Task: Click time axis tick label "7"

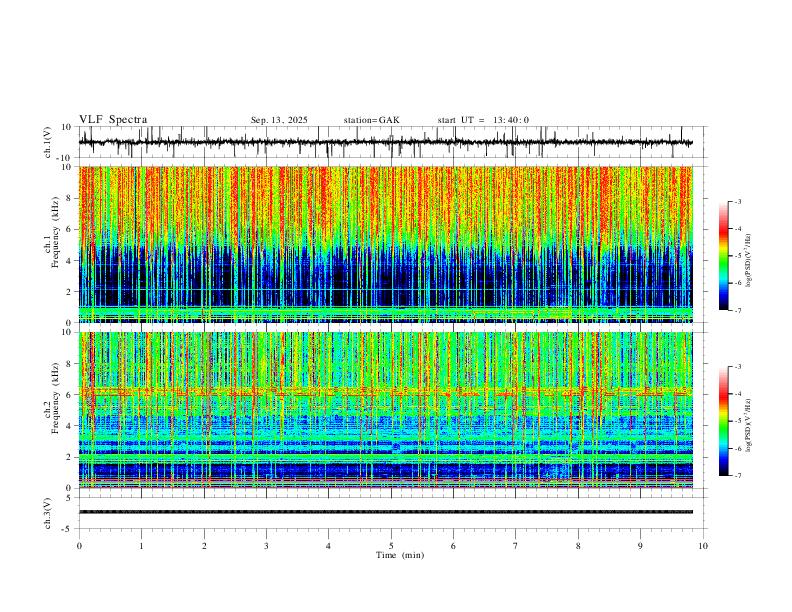Action: 516,546
